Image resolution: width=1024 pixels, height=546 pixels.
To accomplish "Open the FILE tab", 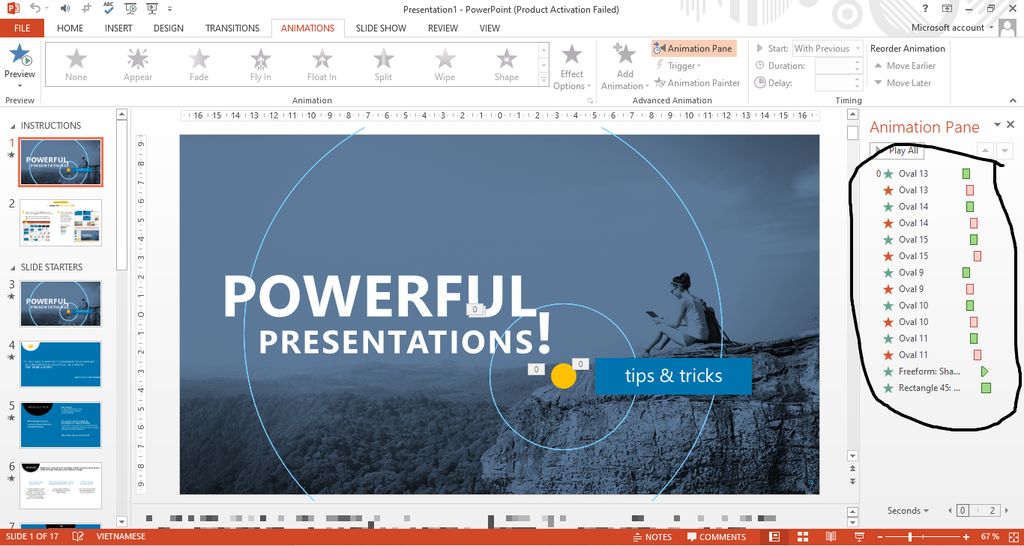I will (x=22, y=28).
